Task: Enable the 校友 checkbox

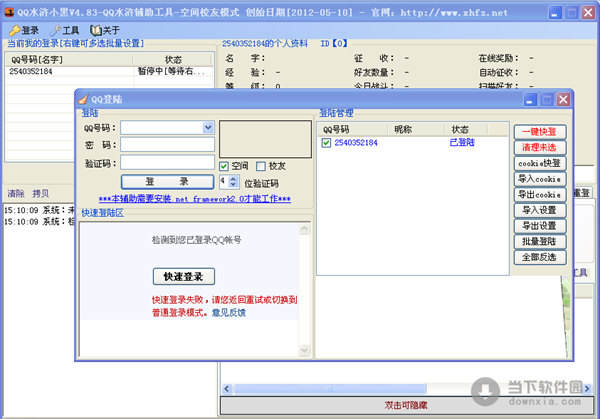Action: pos(261,166)
